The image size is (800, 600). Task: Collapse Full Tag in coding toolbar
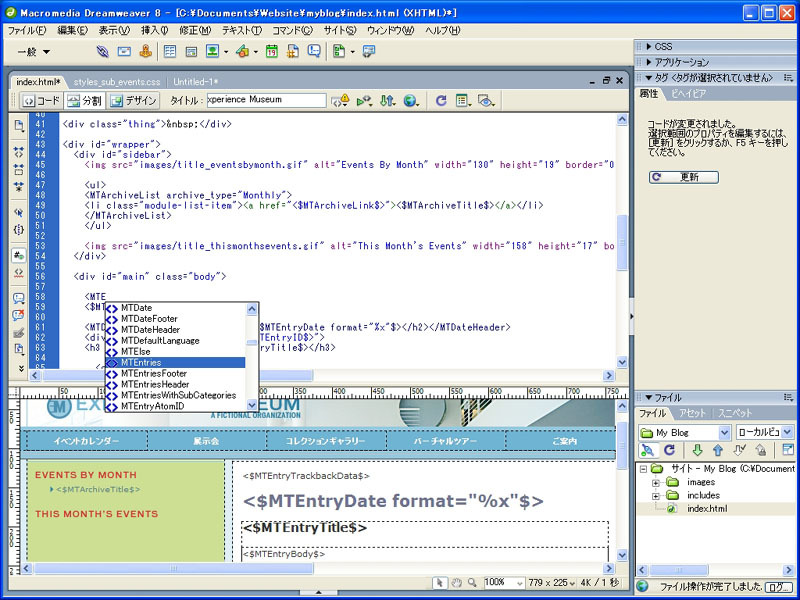coord(19,152)
